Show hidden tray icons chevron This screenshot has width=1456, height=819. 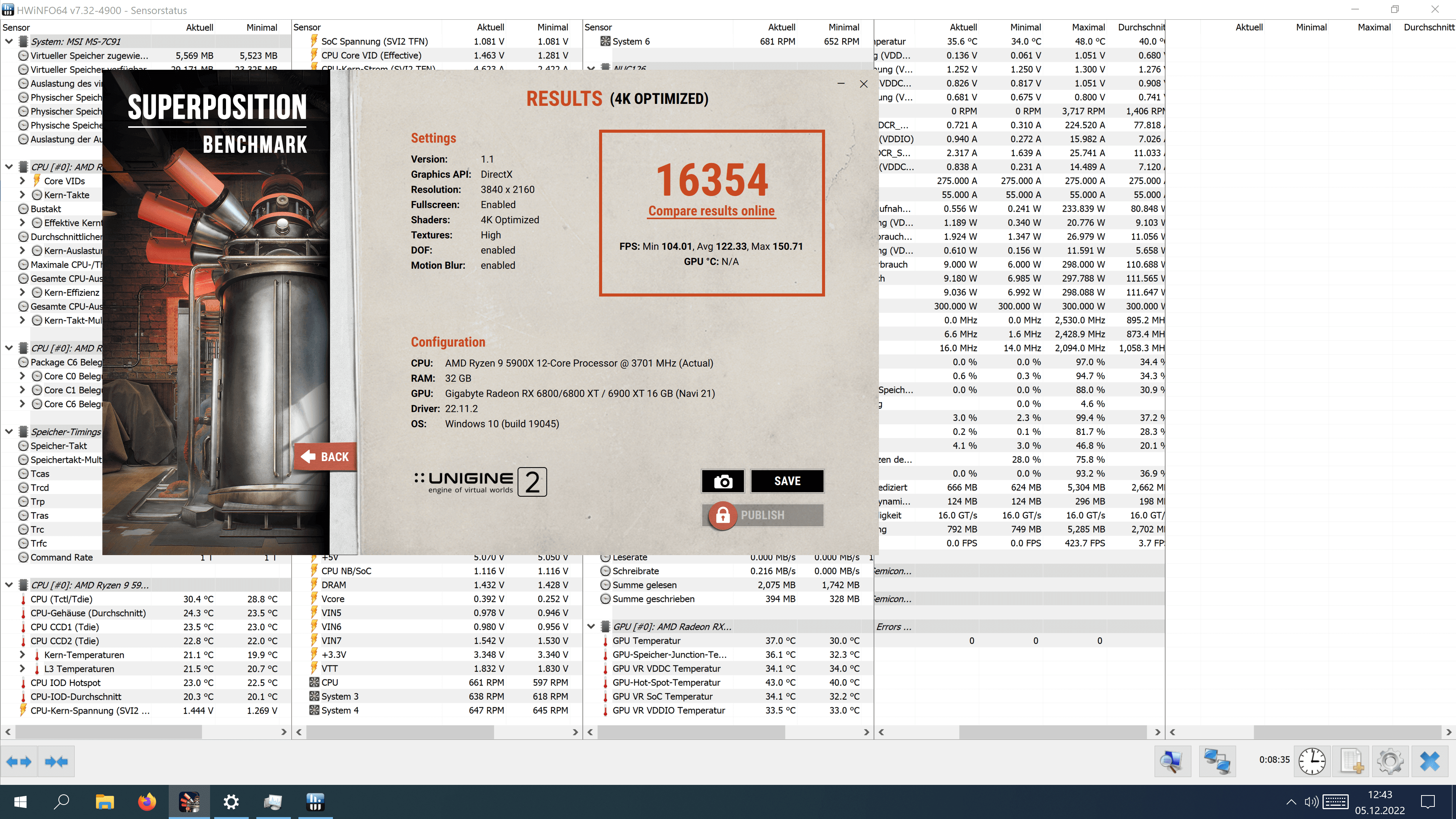(1291, 802)
